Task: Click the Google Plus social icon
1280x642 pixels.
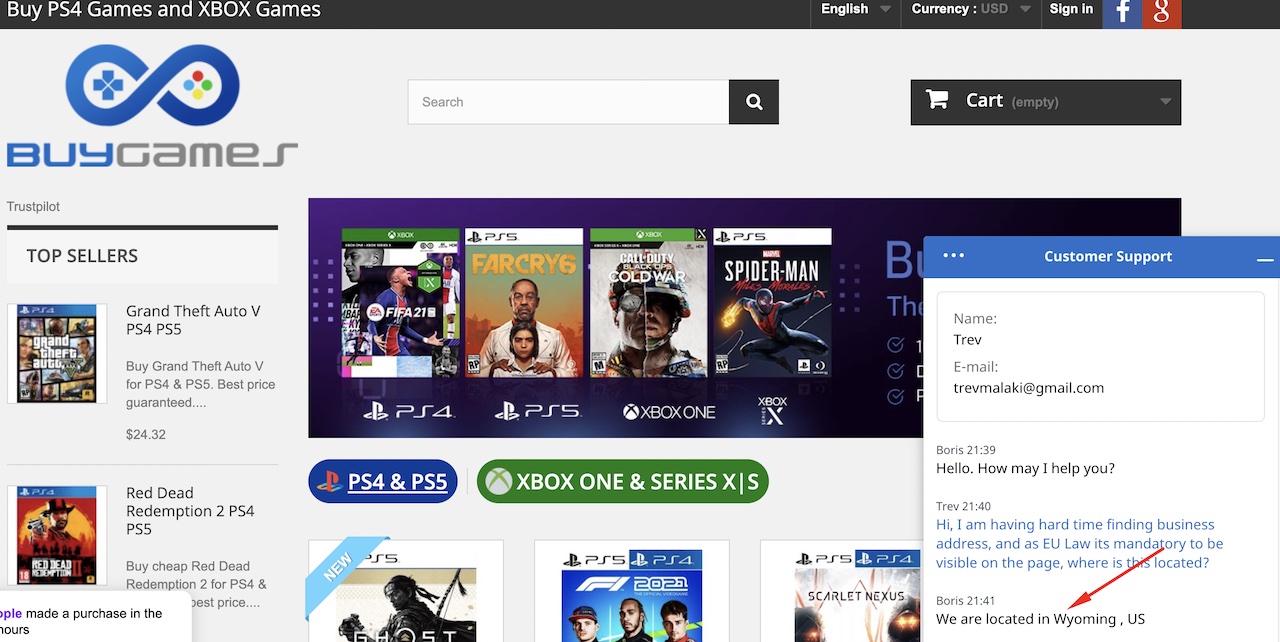Action: tap(1161, 13)
